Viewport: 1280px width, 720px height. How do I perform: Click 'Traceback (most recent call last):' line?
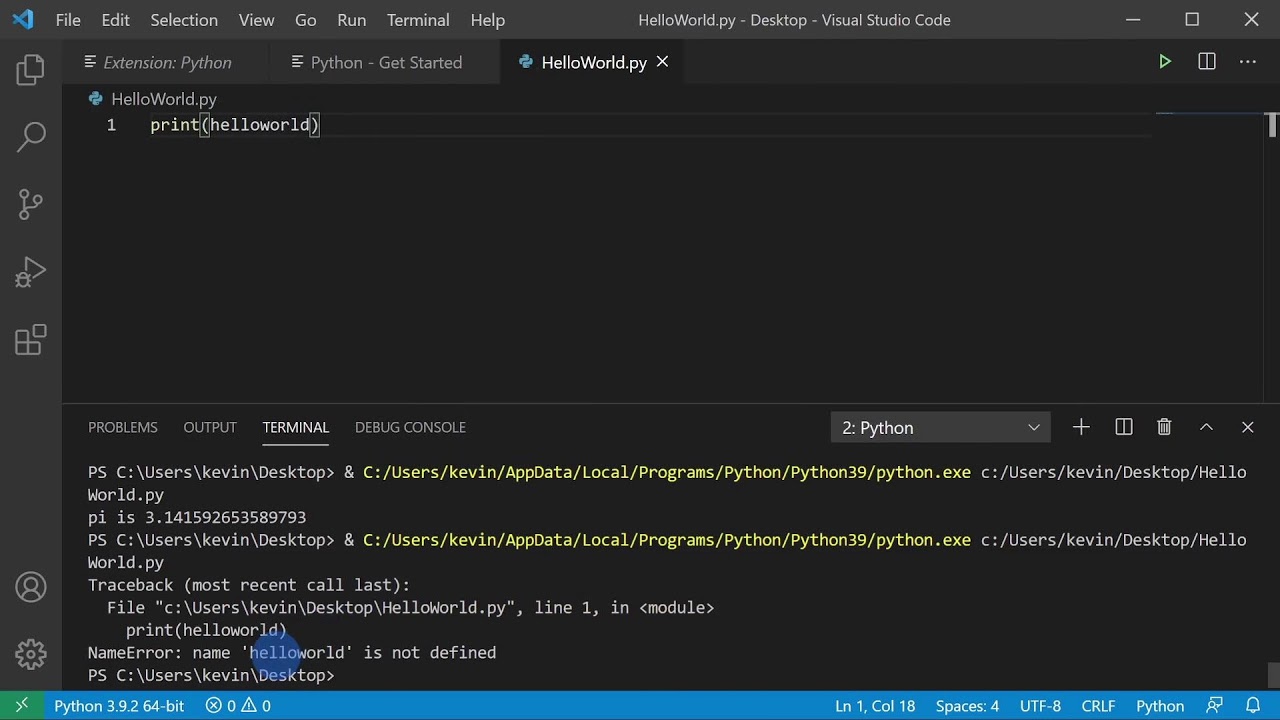(249, 585)
